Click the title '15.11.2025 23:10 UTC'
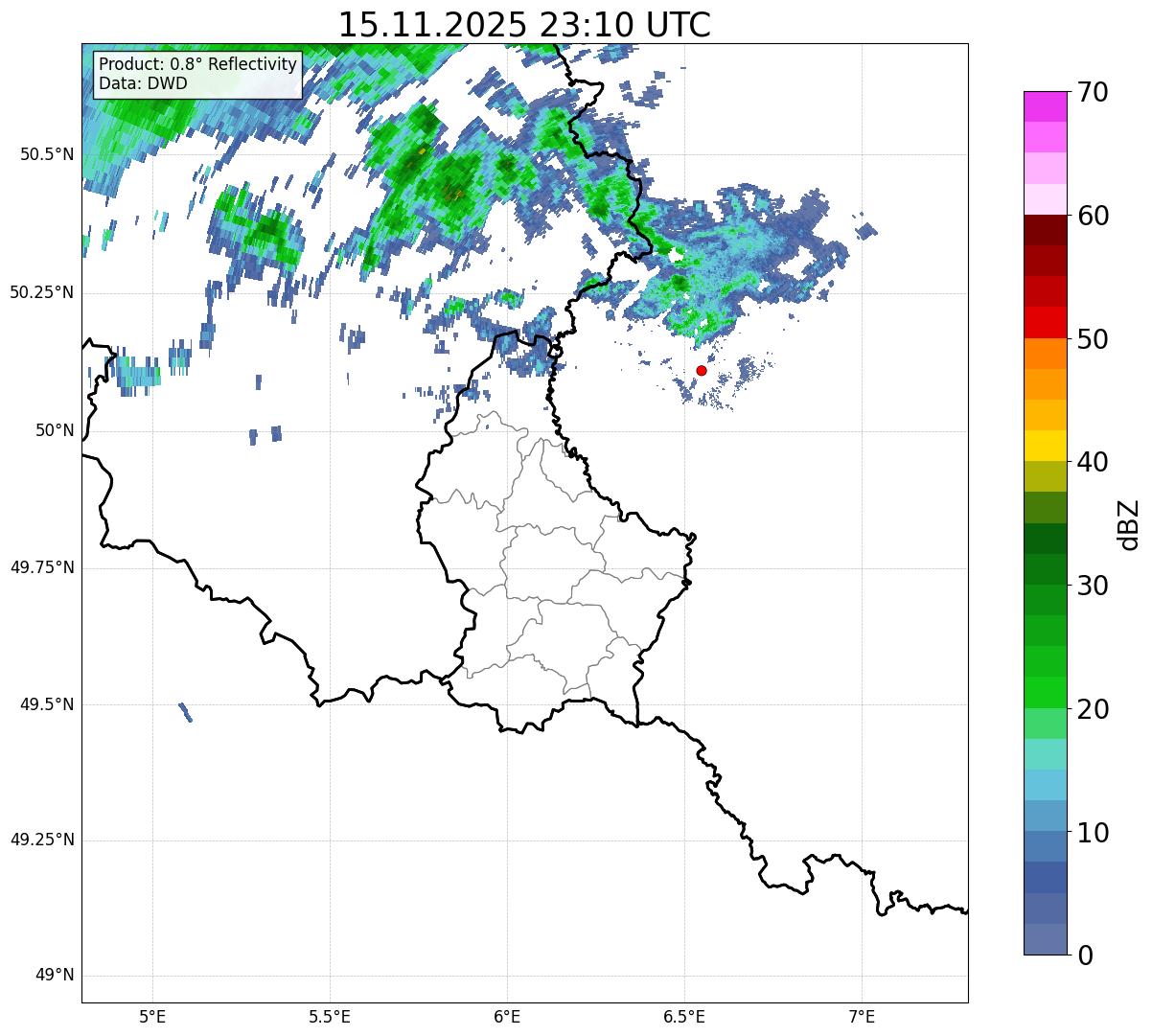 click(524, 24)
